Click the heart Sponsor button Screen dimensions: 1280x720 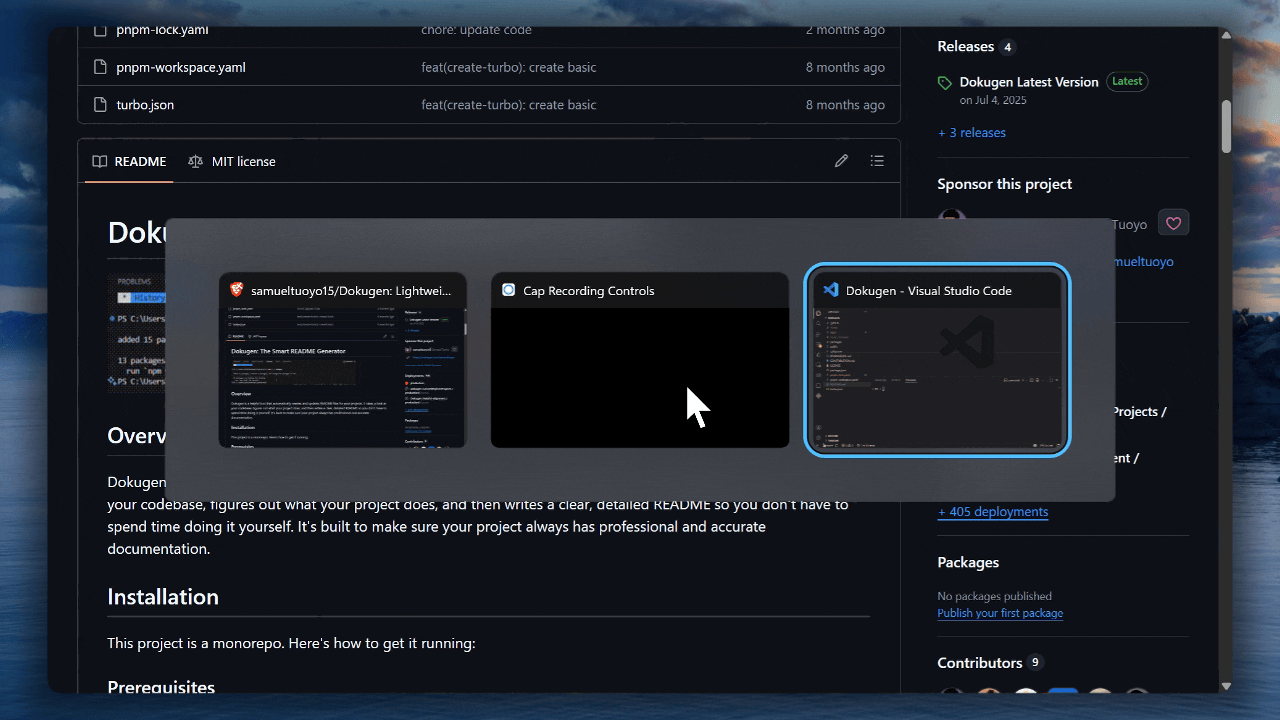1173,223
